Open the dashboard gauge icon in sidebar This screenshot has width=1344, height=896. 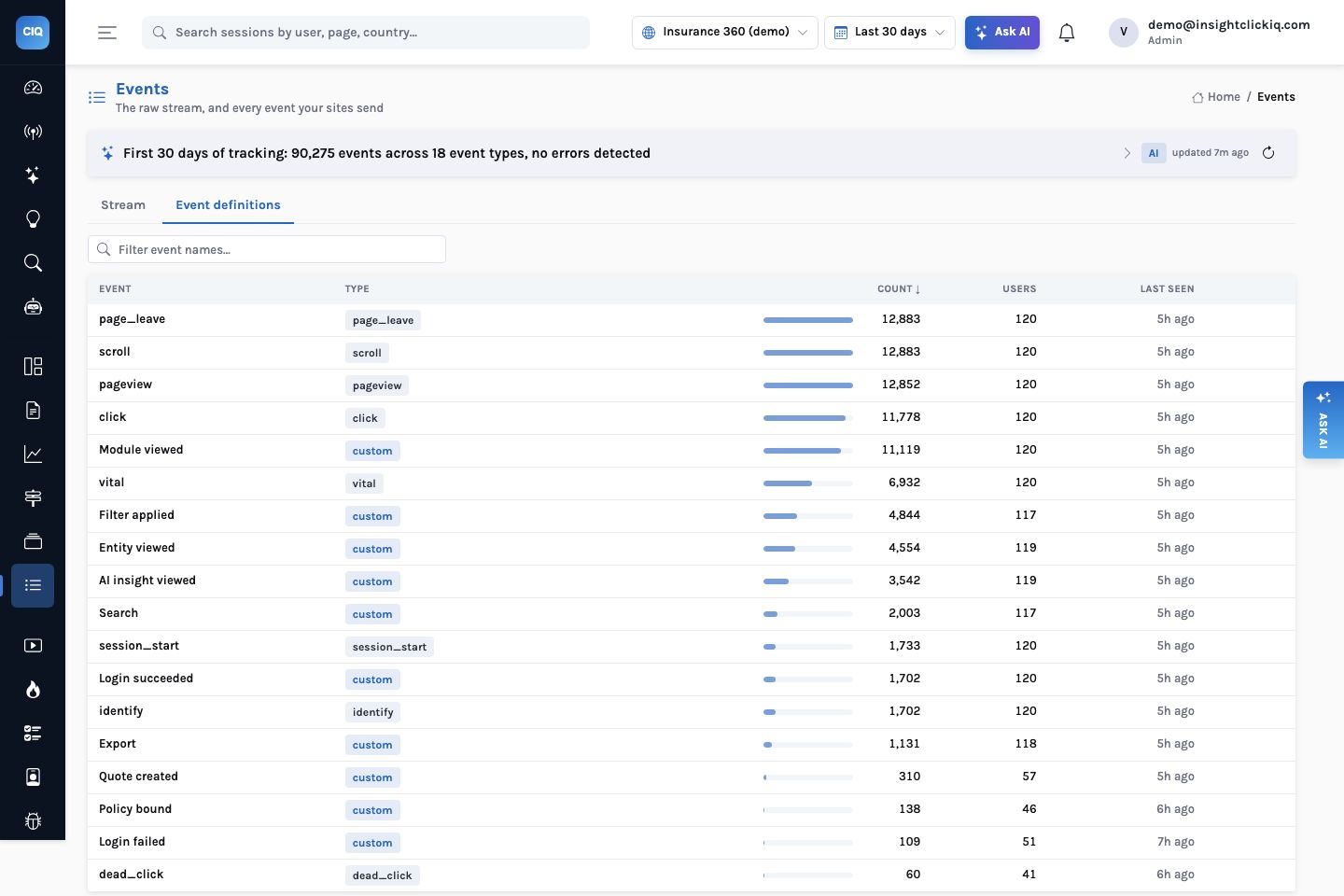(33, 88)
